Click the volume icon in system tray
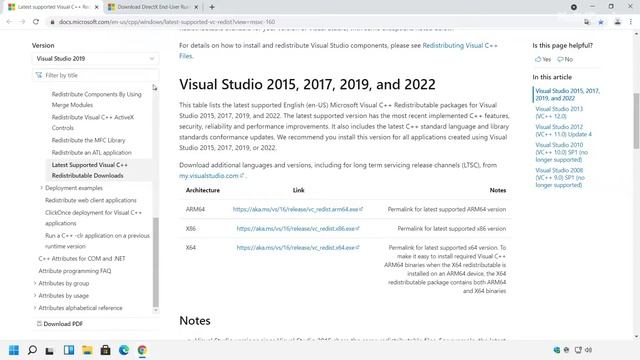The height and width of the screenshot is (360, 640). (588, 350)
